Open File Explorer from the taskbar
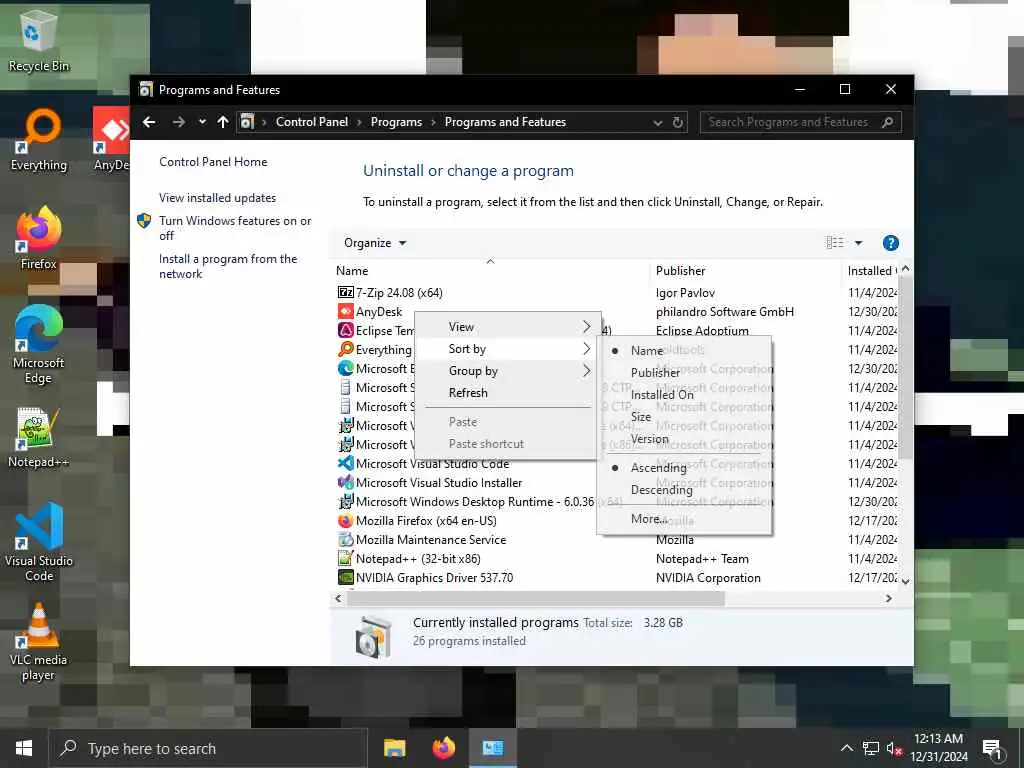Viewport: 1024px width, 768px height. pyautogui.click(x=394, y=748)
